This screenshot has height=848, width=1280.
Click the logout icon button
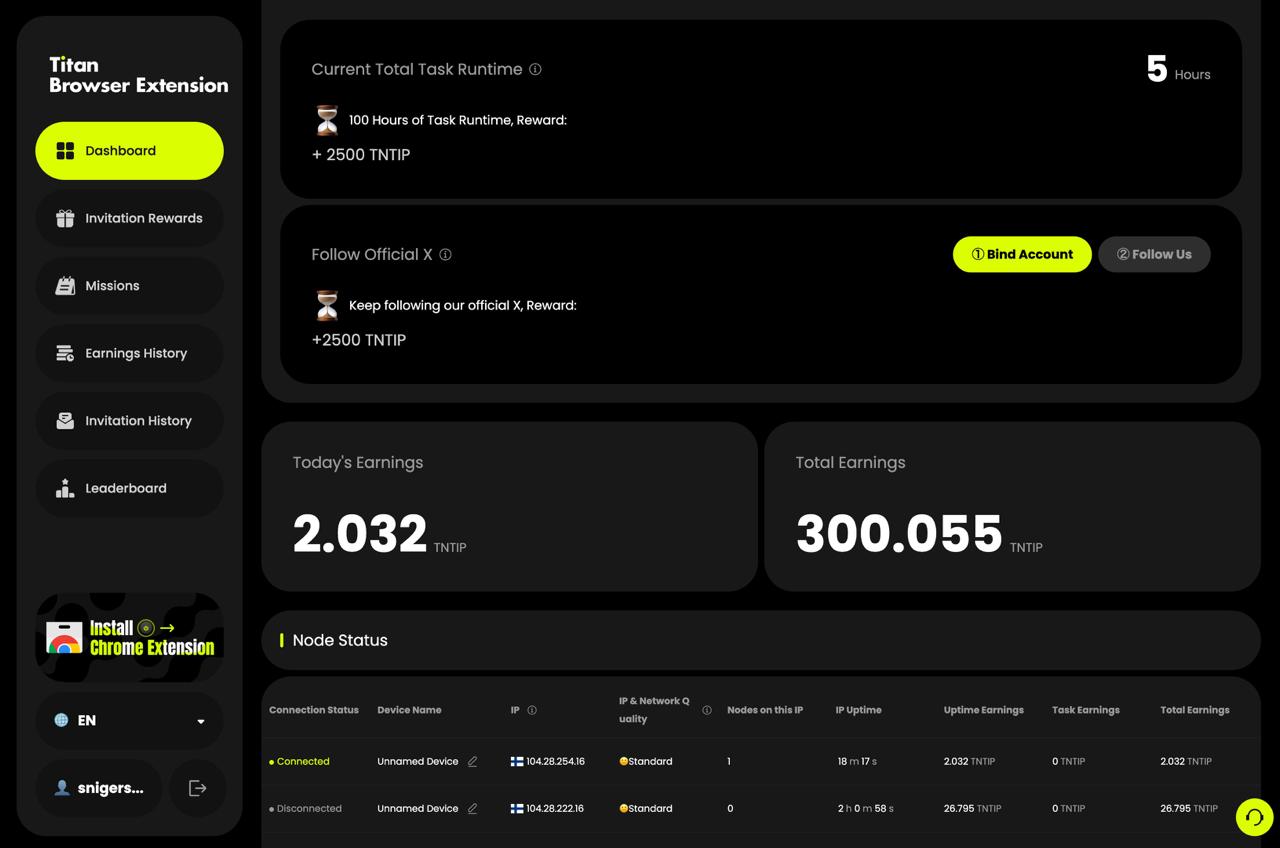click(197, 788)
